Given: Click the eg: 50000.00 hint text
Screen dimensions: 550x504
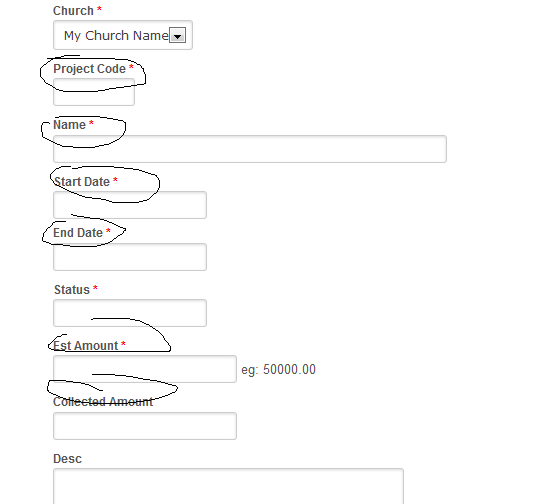Looking at the screenshot, I should [279, 369].
